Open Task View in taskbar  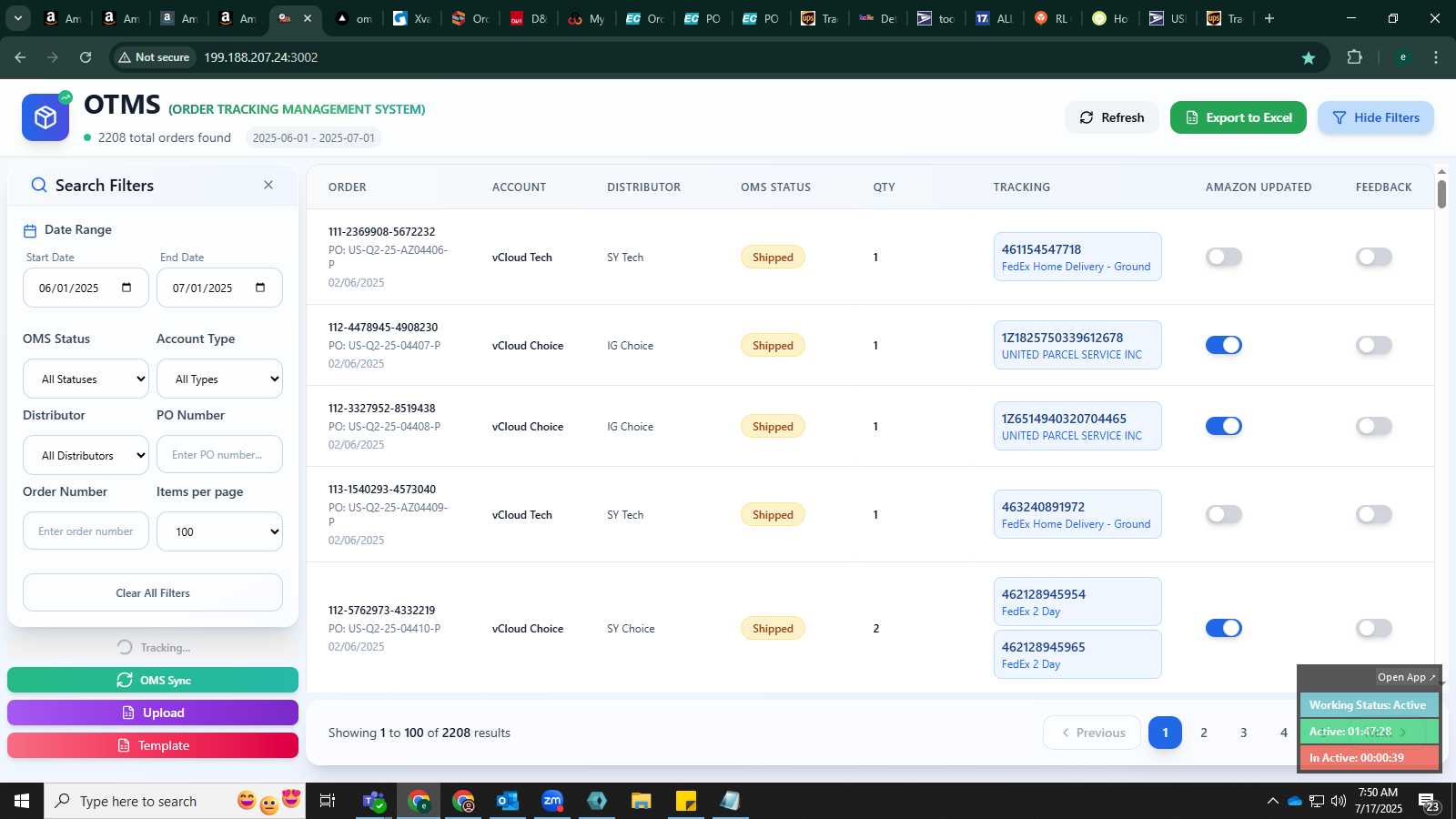coord(328,801)
